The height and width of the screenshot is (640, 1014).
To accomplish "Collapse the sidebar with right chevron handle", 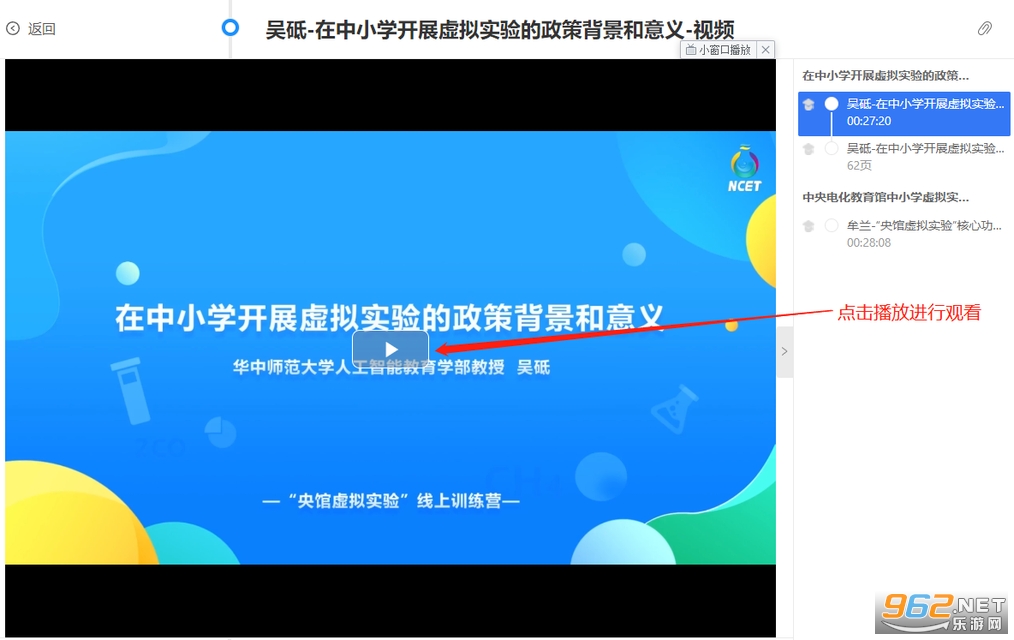I will pos(784,352).
